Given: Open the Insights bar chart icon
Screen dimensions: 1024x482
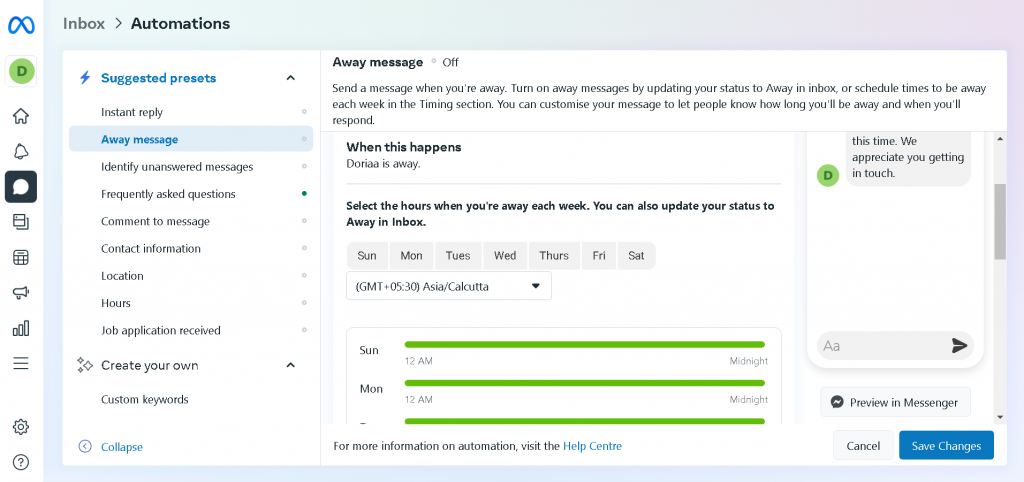Looking at the screenshot, I should click(21, 328).
